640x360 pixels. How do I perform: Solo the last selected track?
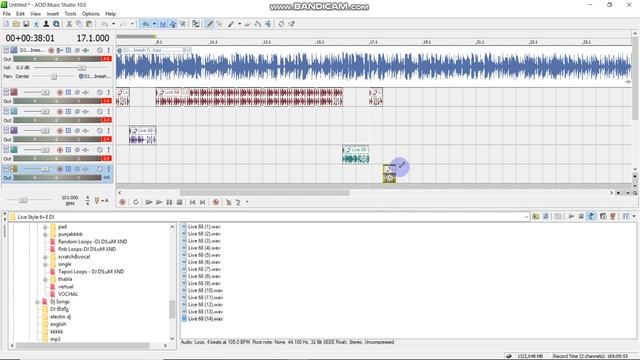(x=109, y=169)
